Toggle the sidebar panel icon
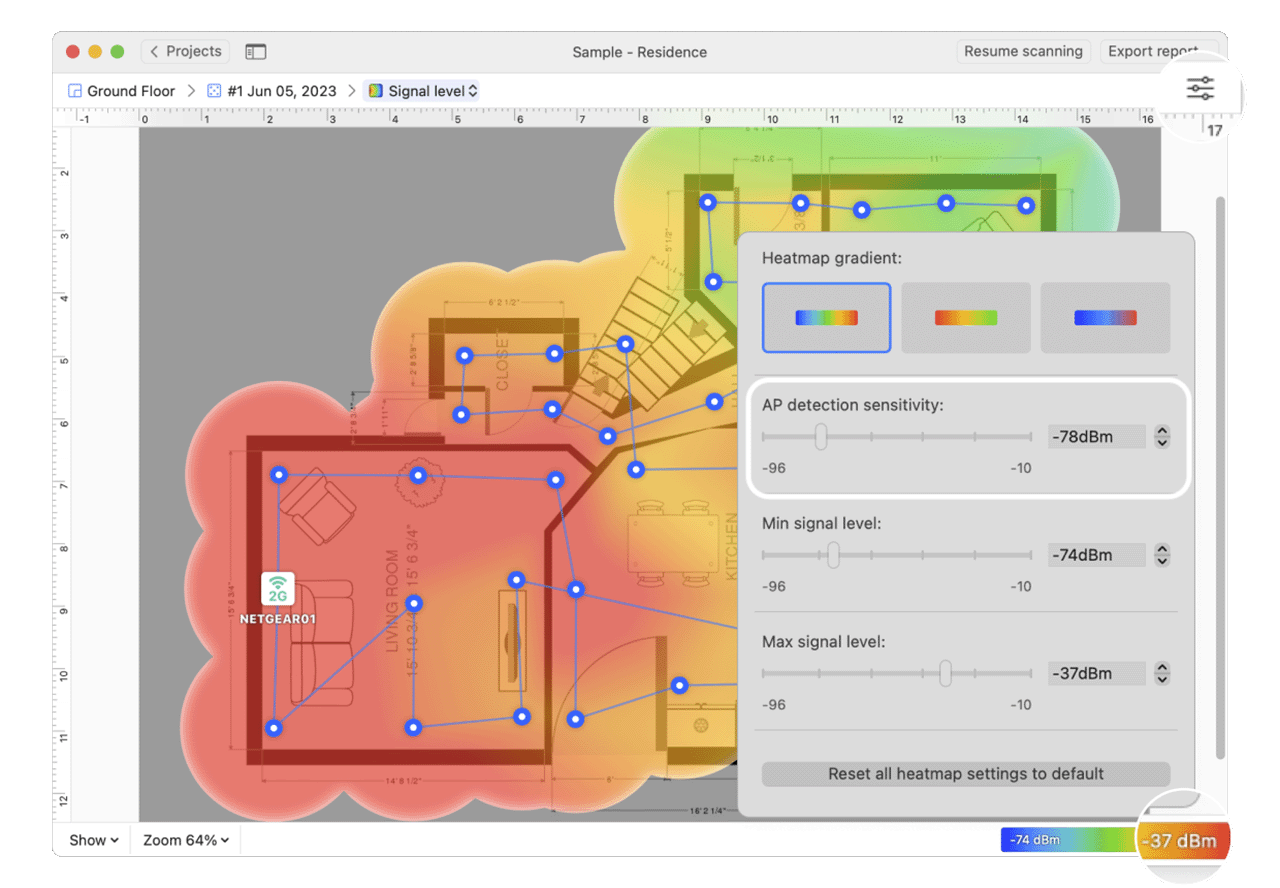Image resolution: width=1280 pixels, height=888 pixels. (x=255, y=52)
